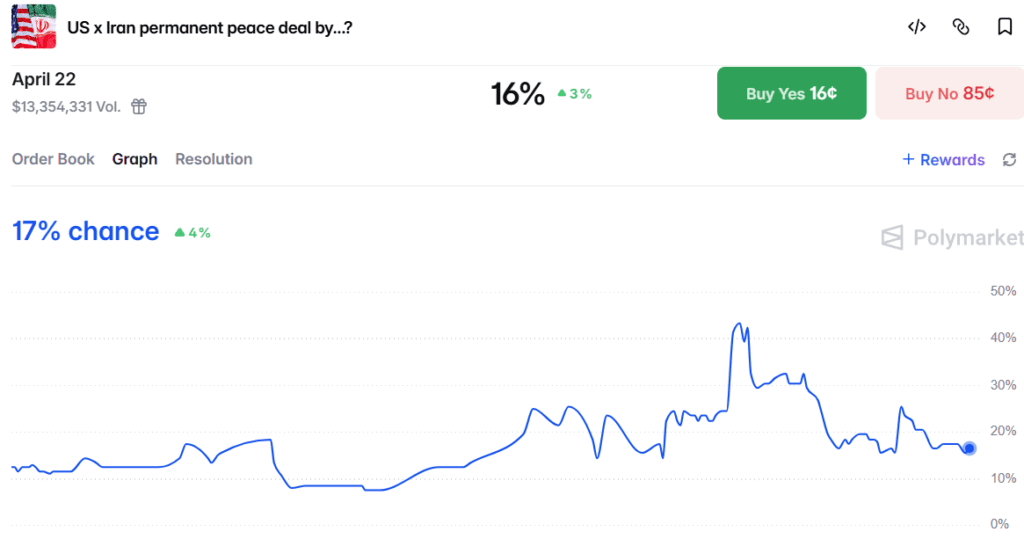
Task: Bookmark this market
Action: point(1005,27)
